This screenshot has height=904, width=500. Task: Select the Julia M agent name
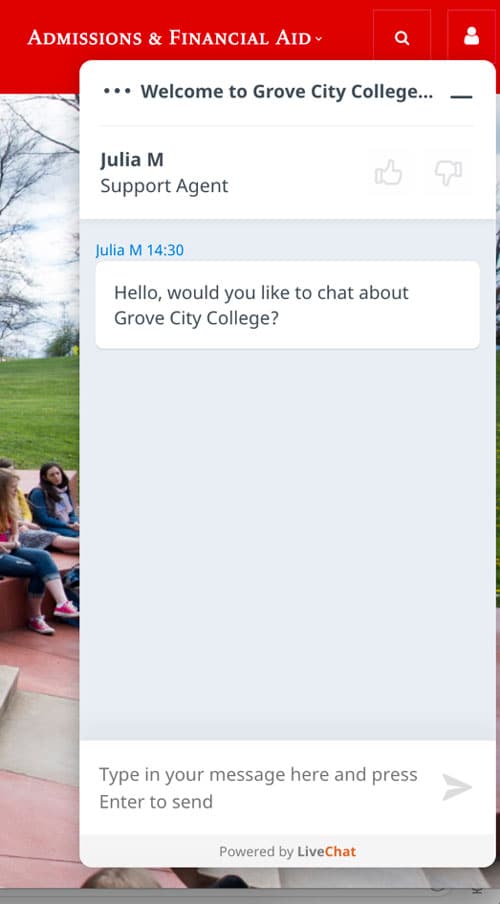tap(131, 159)
